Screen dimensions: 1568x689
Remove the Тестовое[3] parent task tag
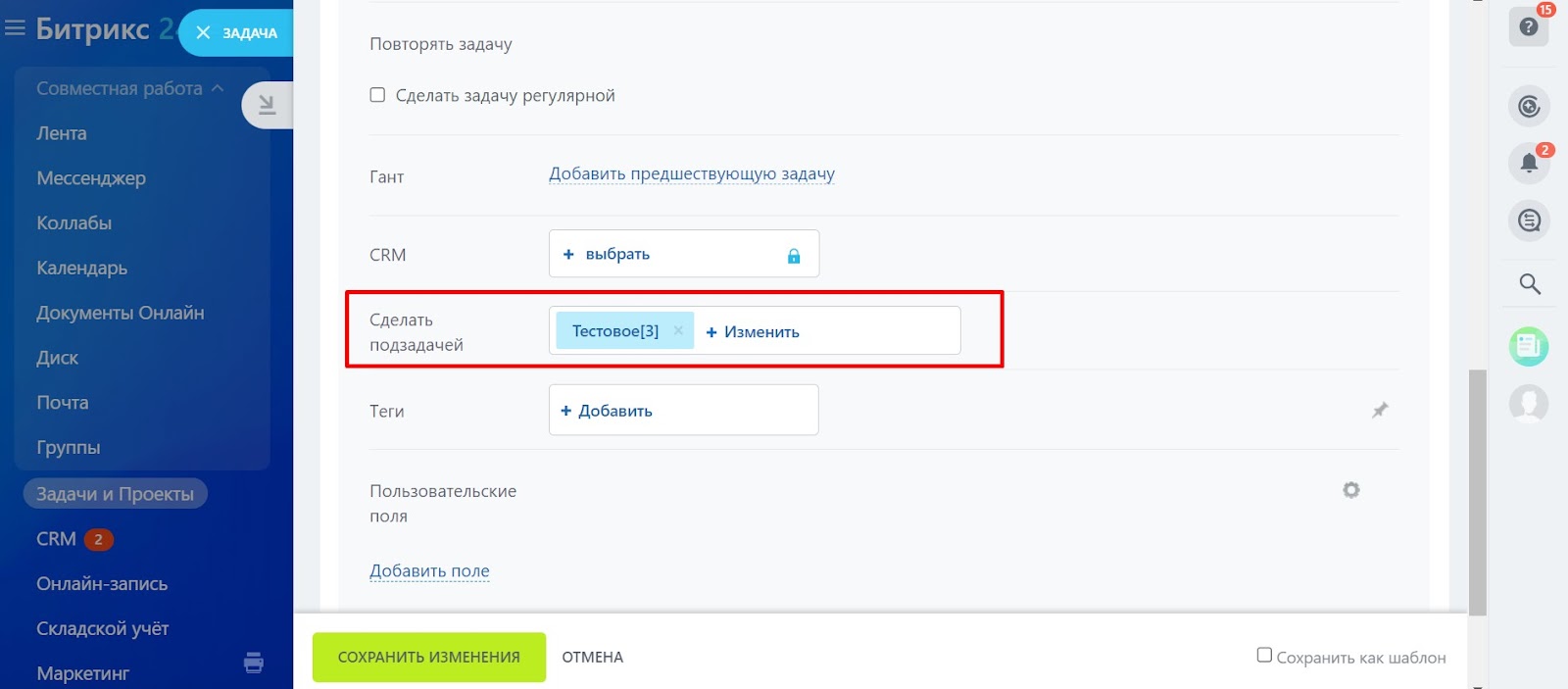(678, 330)
